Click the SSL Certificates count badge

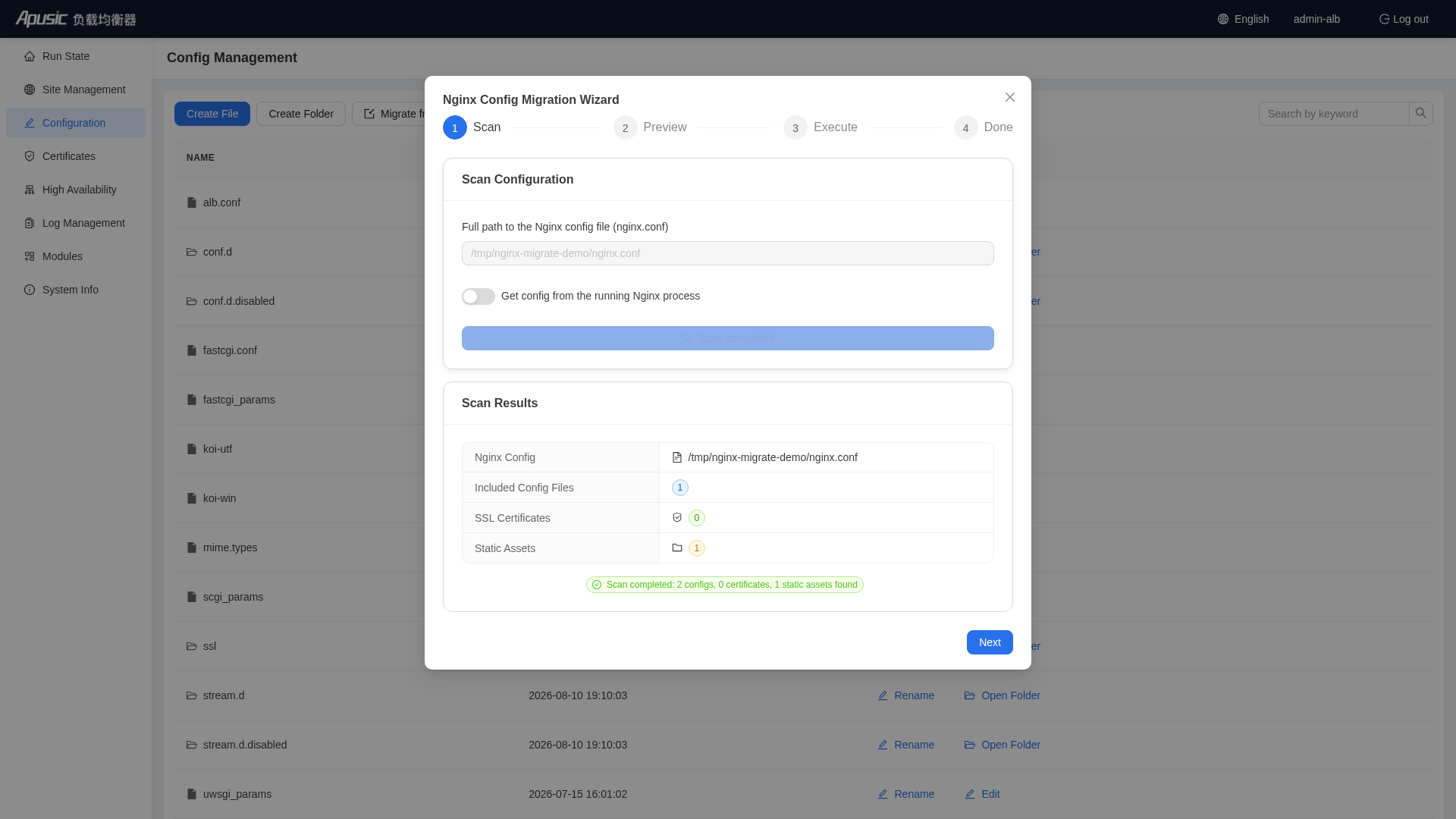tap(697, 518)
